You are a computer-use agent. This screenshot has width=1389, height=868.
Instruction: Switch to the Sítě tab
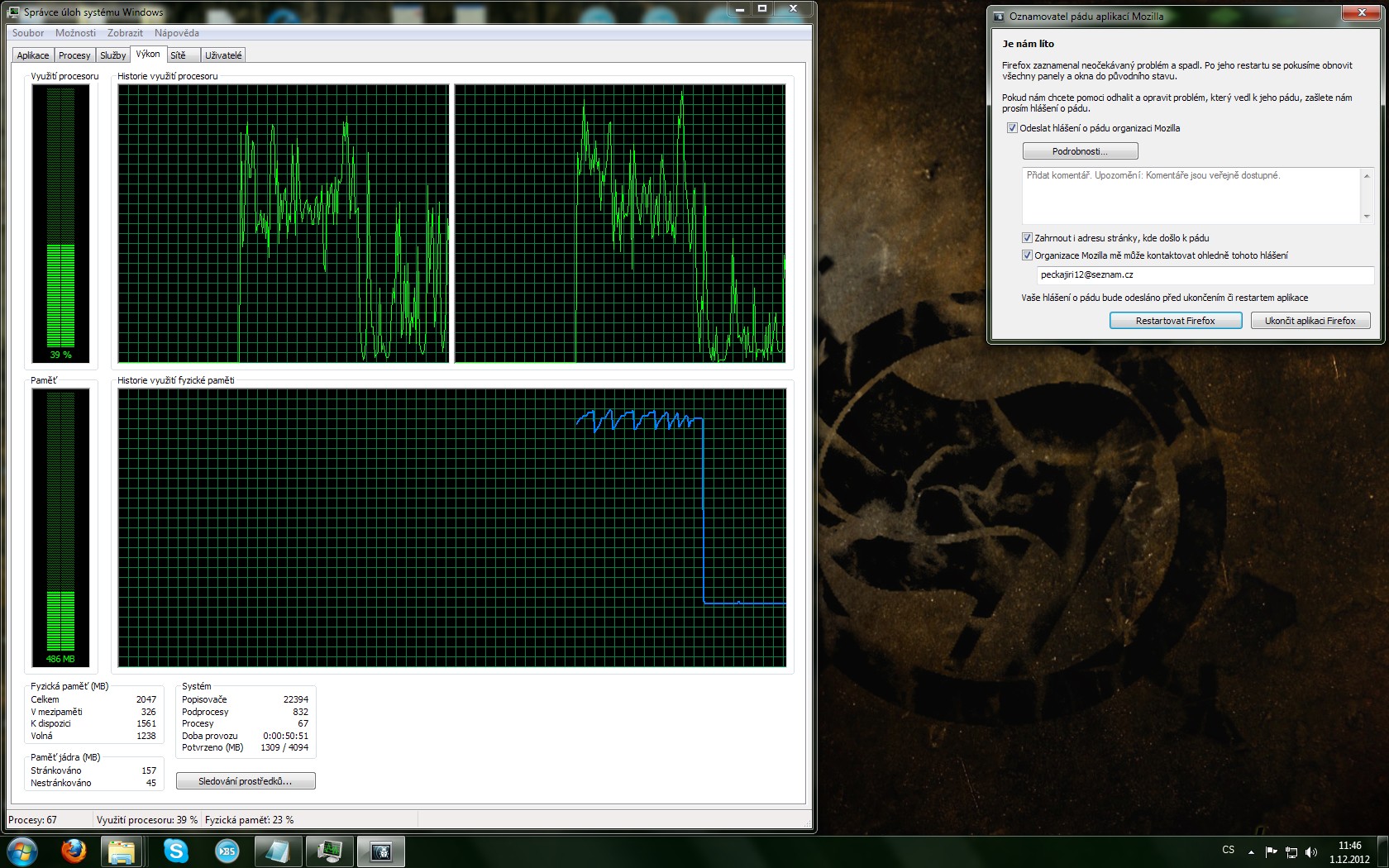coord(183,55)
